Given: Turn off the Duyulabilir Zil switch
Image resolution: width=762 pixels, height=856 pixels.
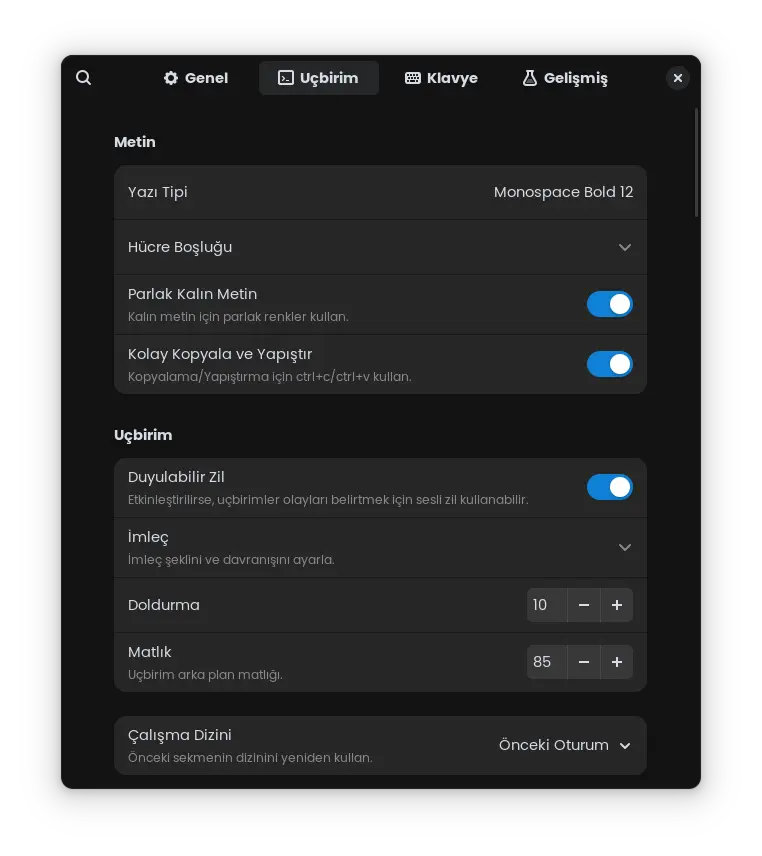Looking at the screenshot, I should (x=610, y=487).
